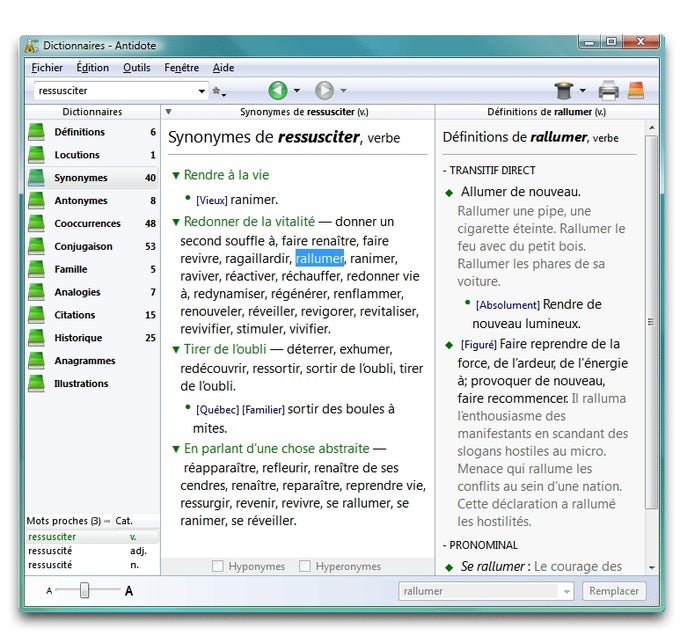Click the synonym 'revitaliser'
This screenshot has width=680, height=643.
(388, 311)
